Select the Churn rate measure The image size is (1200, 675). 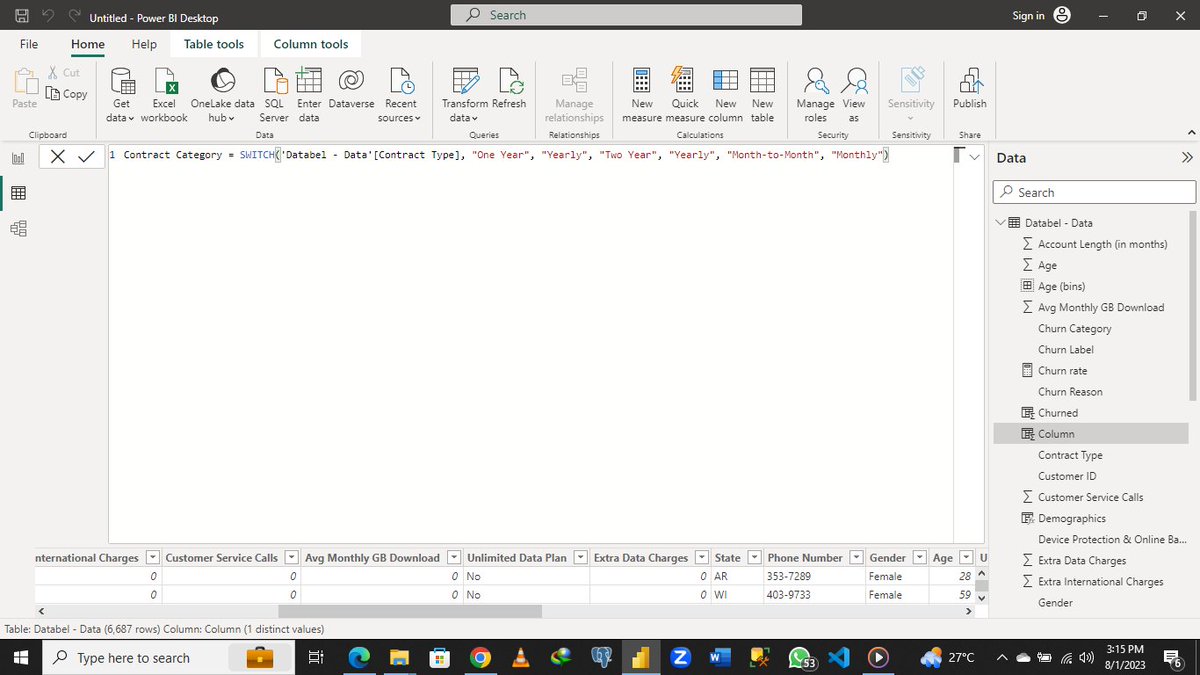pyautogui.click(x=1062, y=370)
